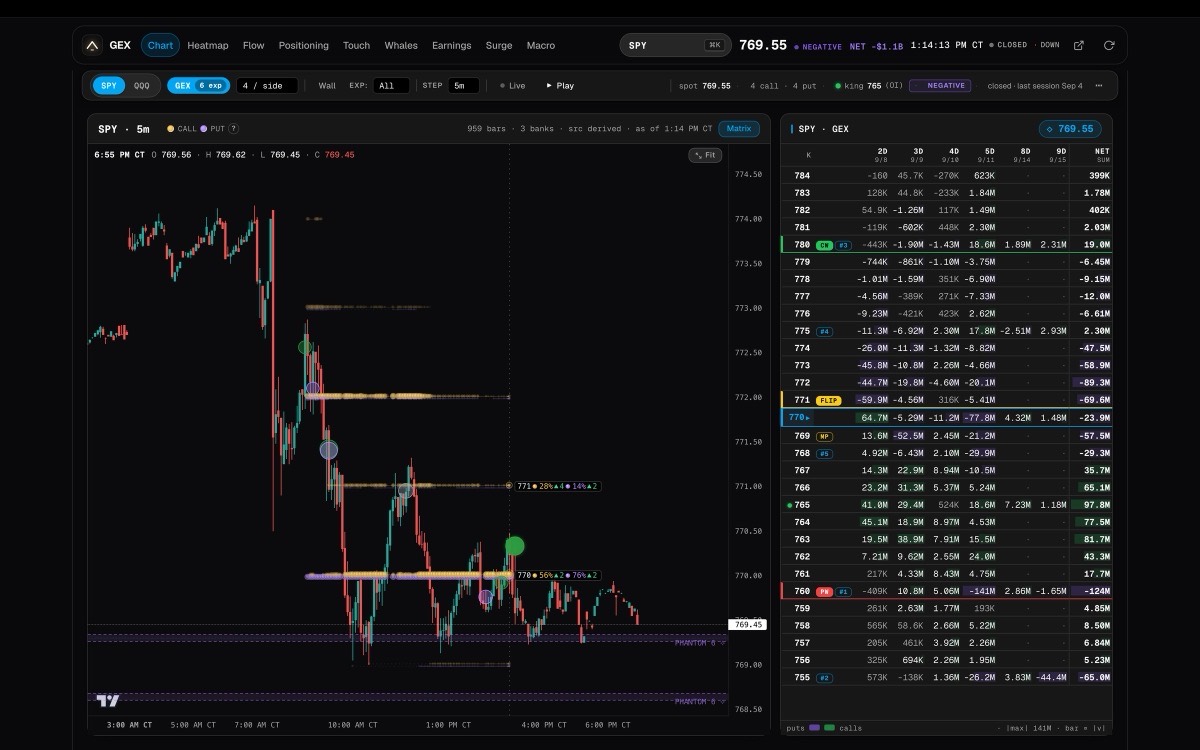
Task: Click the #3 rank badge on row 780
Action: point(843,245)
